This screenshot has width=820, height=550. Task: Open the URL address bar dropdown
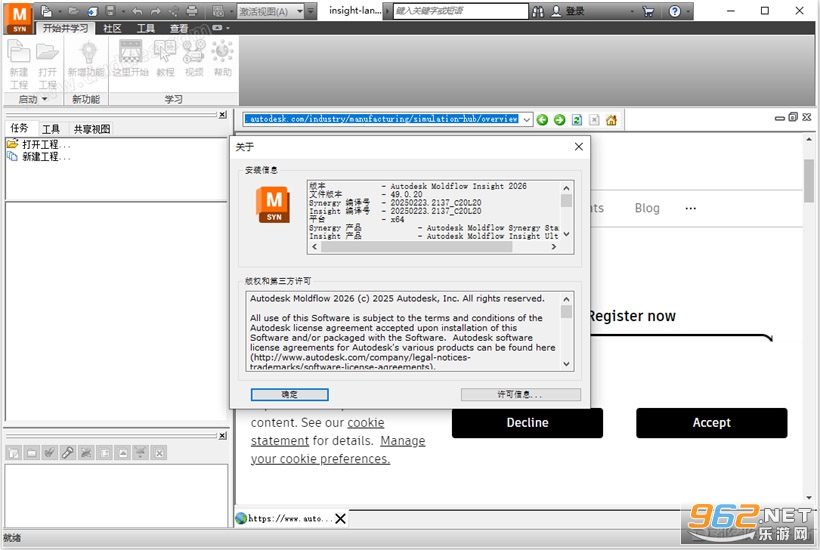[x=527, y=120]
